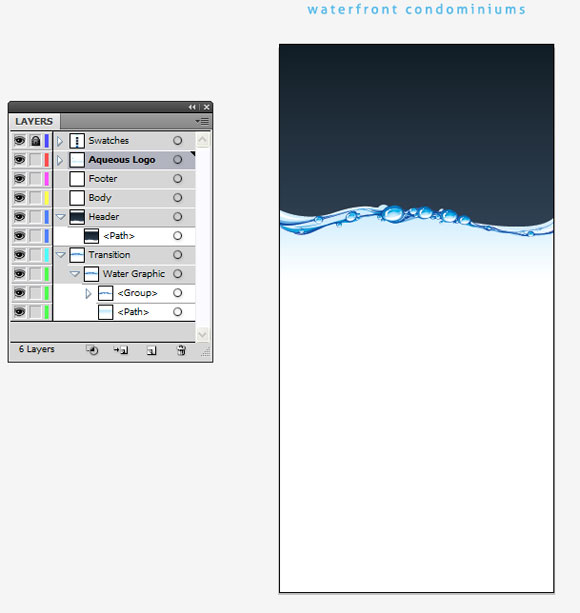Click the Header layer target circle
The width and height of the screenshot is (580, 613).
[177, 217]
